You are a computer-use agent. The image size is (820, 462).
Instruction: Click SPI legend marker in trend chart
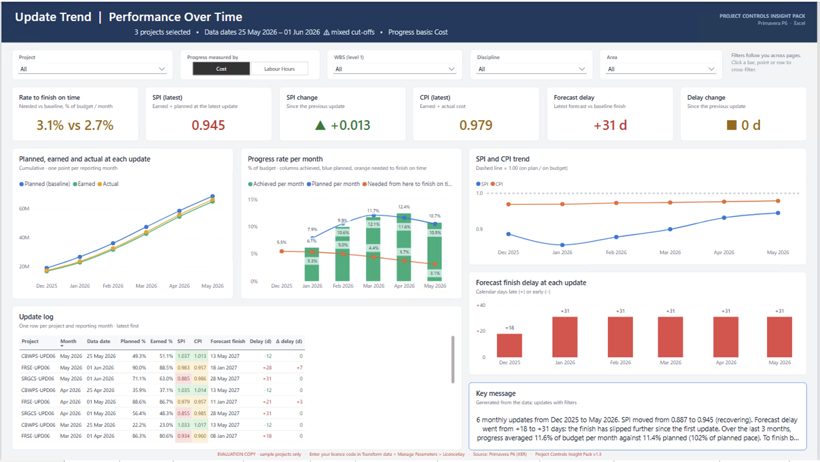[x=478, y=184]
